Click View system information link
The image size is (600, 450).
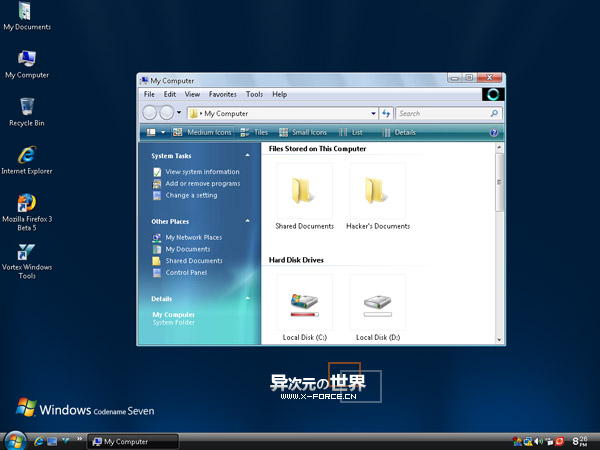pos(202,172)
